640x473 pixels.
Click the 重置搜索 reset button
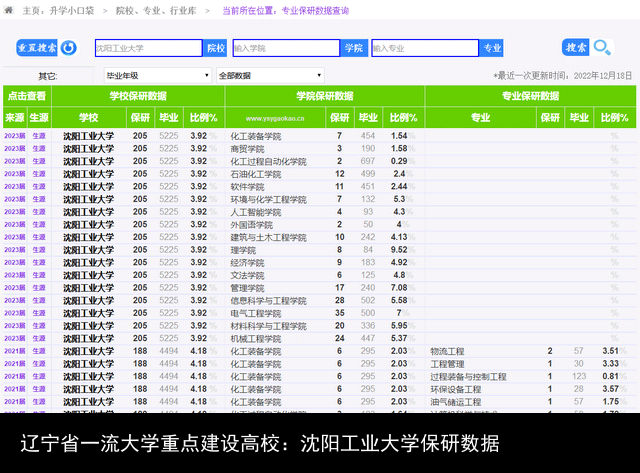pyautogui.click(x=37, y=48)
